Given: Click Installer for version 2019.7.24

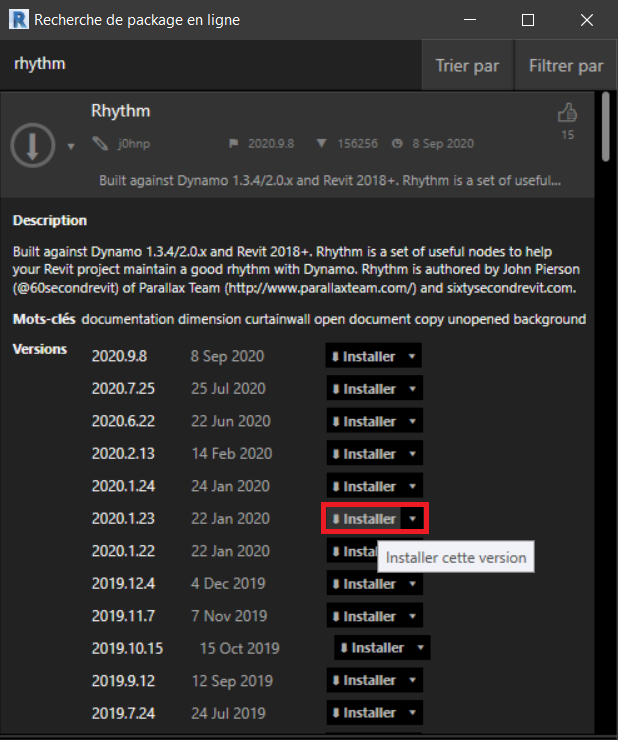Looking at the screenshot, I should coord(363,713).
